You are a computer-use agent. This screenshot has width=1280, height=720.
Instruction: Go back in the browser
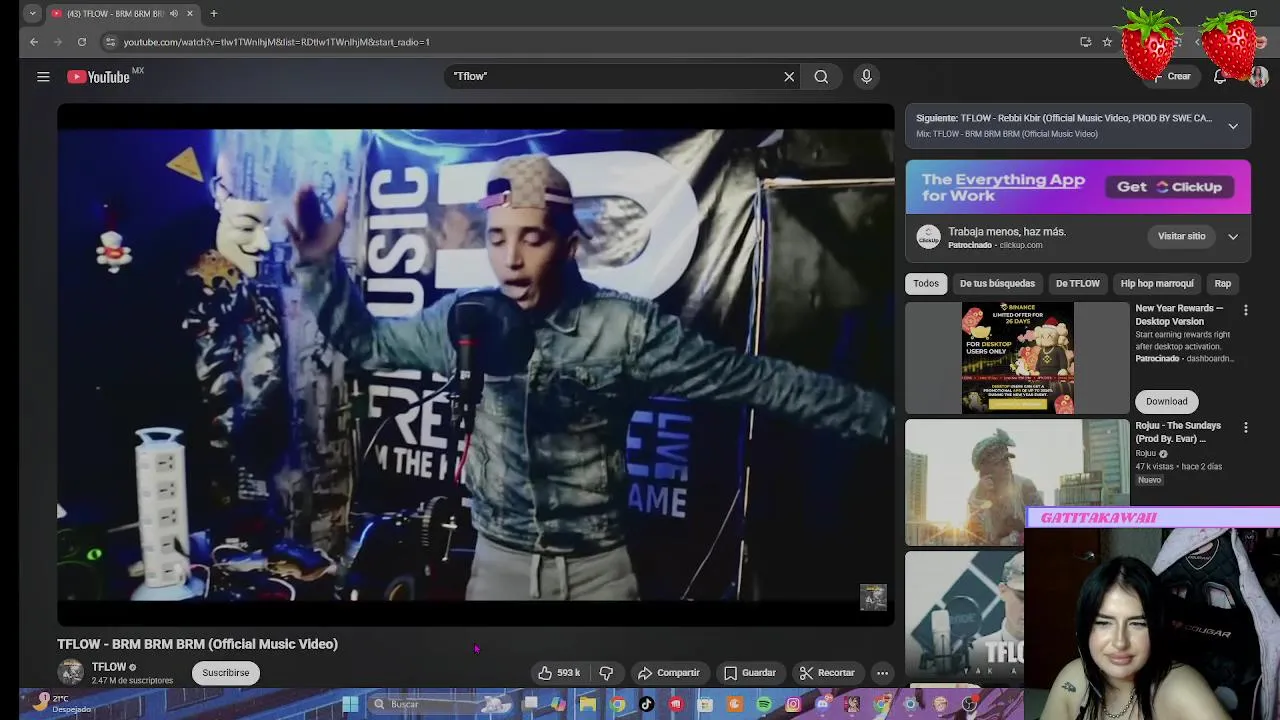point(34,42)
